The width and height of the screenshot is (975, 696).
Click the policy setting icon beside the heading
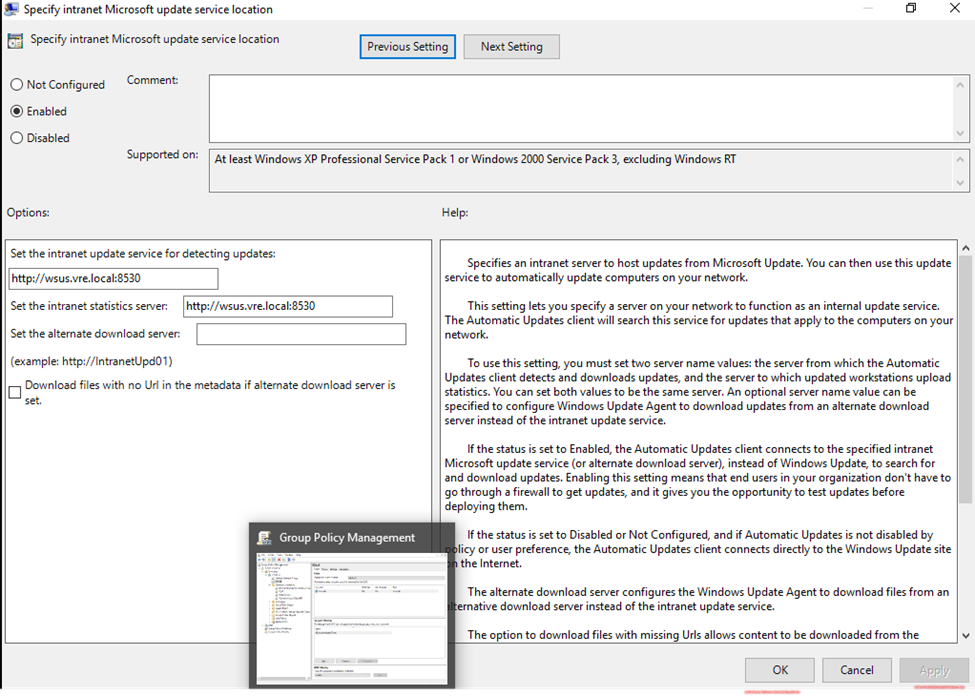tap(15, 41)
